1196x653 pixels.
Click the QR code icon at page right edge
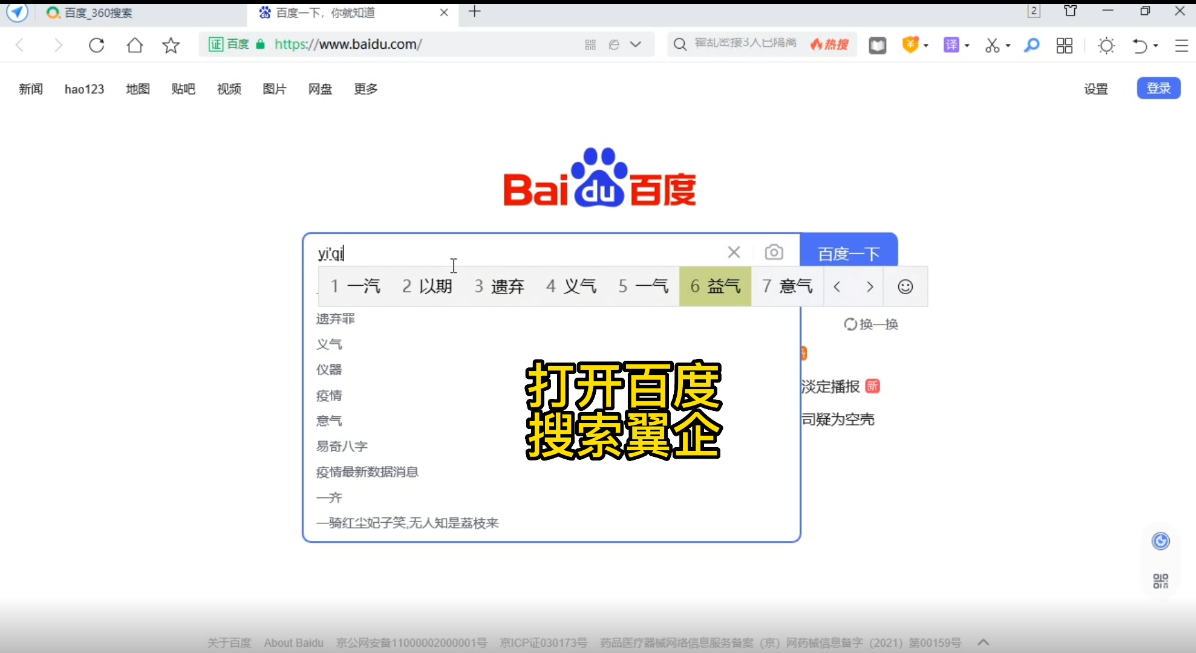tap(1161, 581)
